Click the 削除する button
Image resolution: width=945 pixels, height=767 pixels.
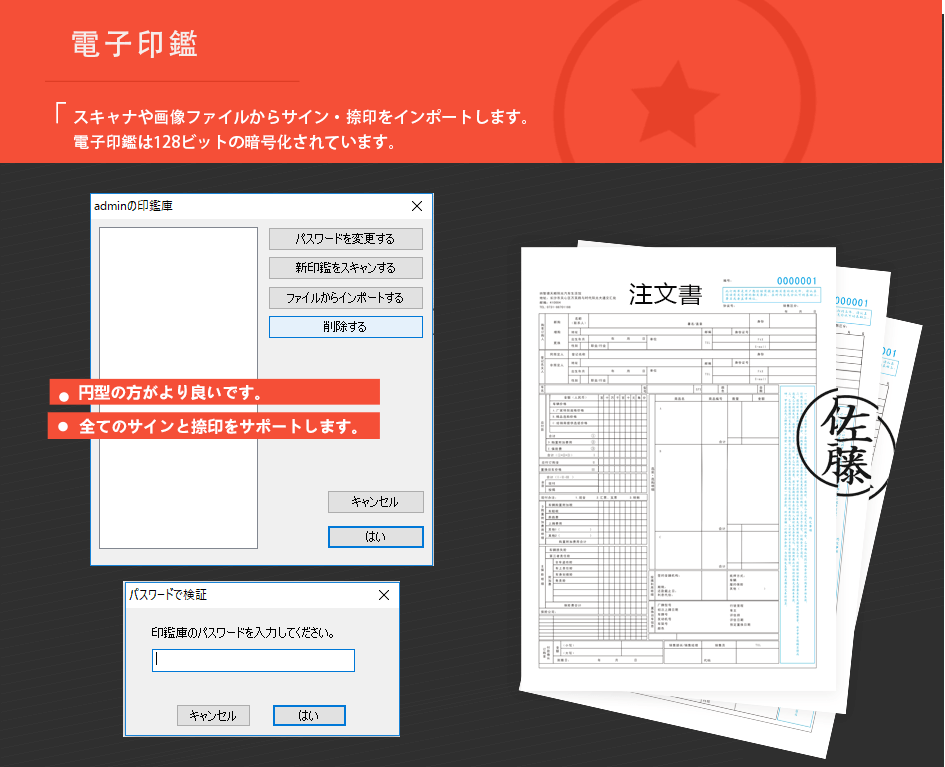pyautogui.click(x=345, y=327)
